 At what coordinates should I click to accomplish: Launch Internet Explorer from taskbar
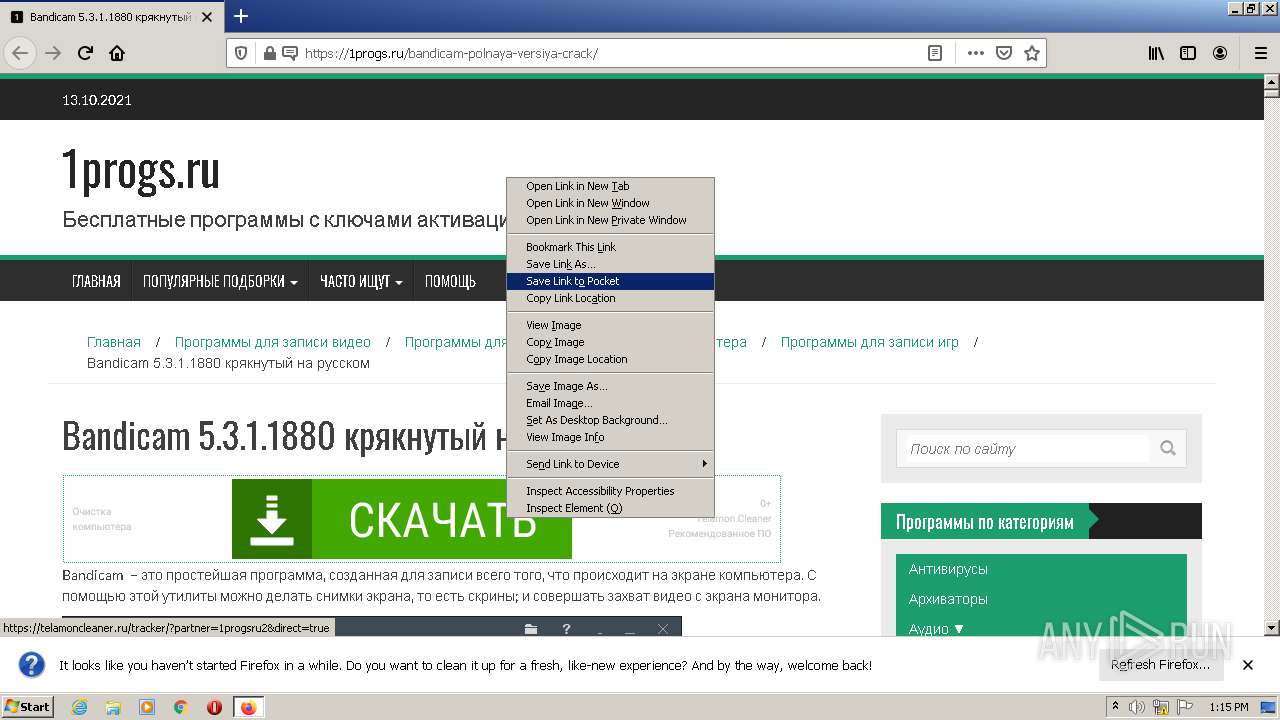click(x=79, y=707)
